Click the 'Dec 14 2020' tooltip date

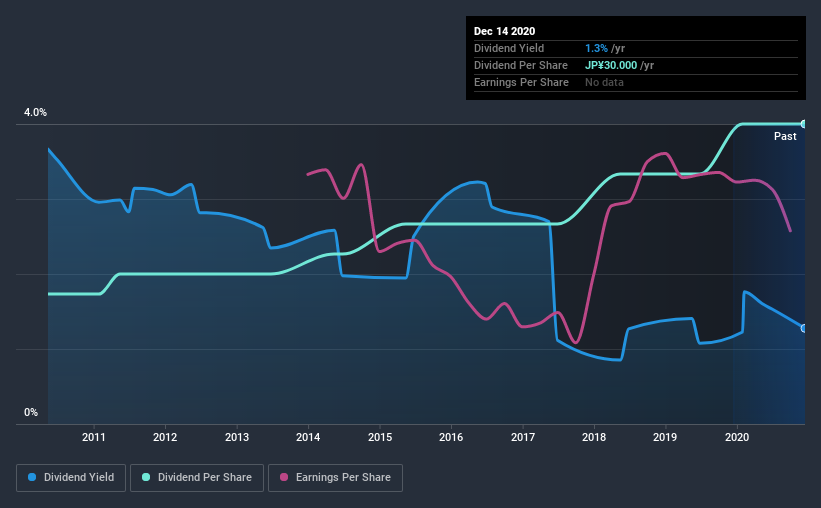(x=504, y=31)
